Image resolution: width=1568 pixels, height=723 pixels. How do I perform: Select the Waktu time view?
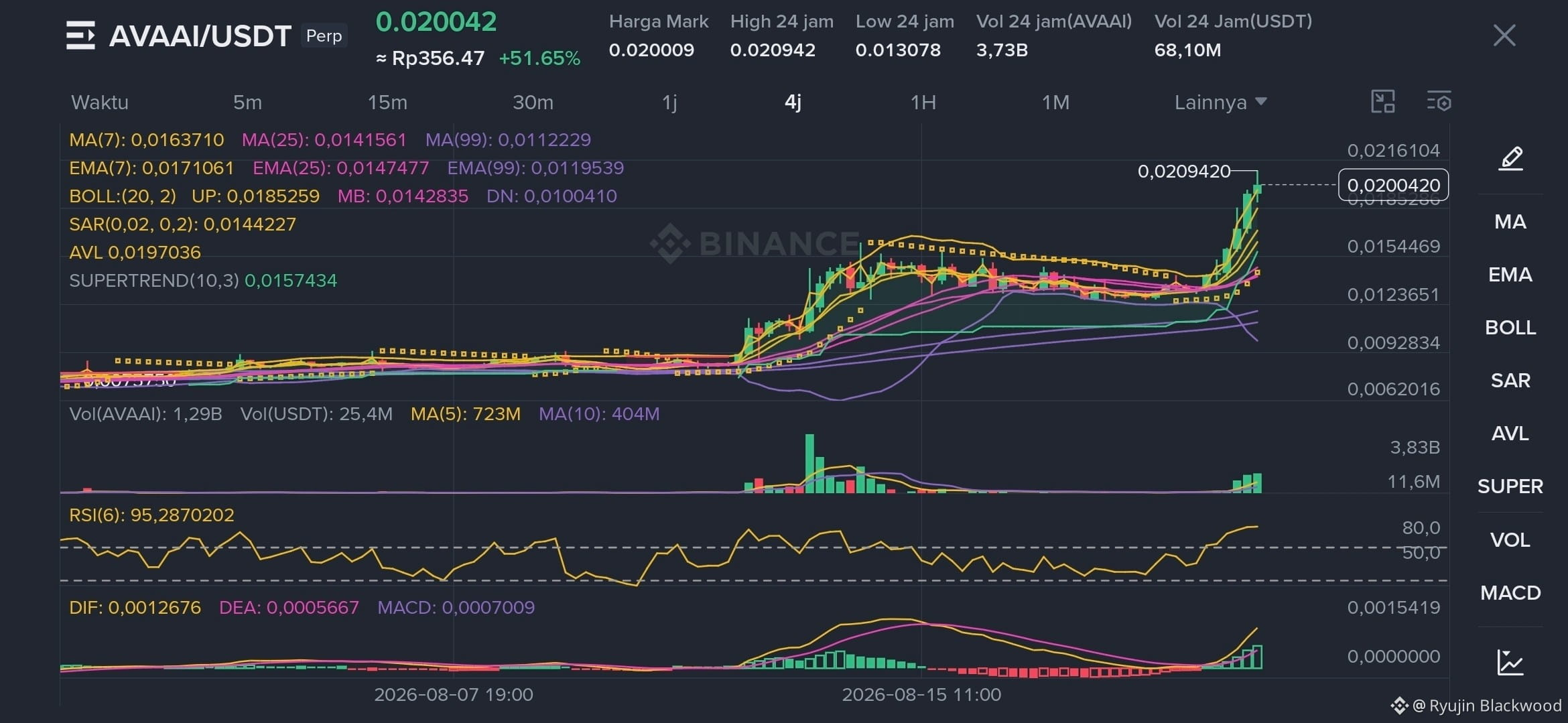click(100, 103)
